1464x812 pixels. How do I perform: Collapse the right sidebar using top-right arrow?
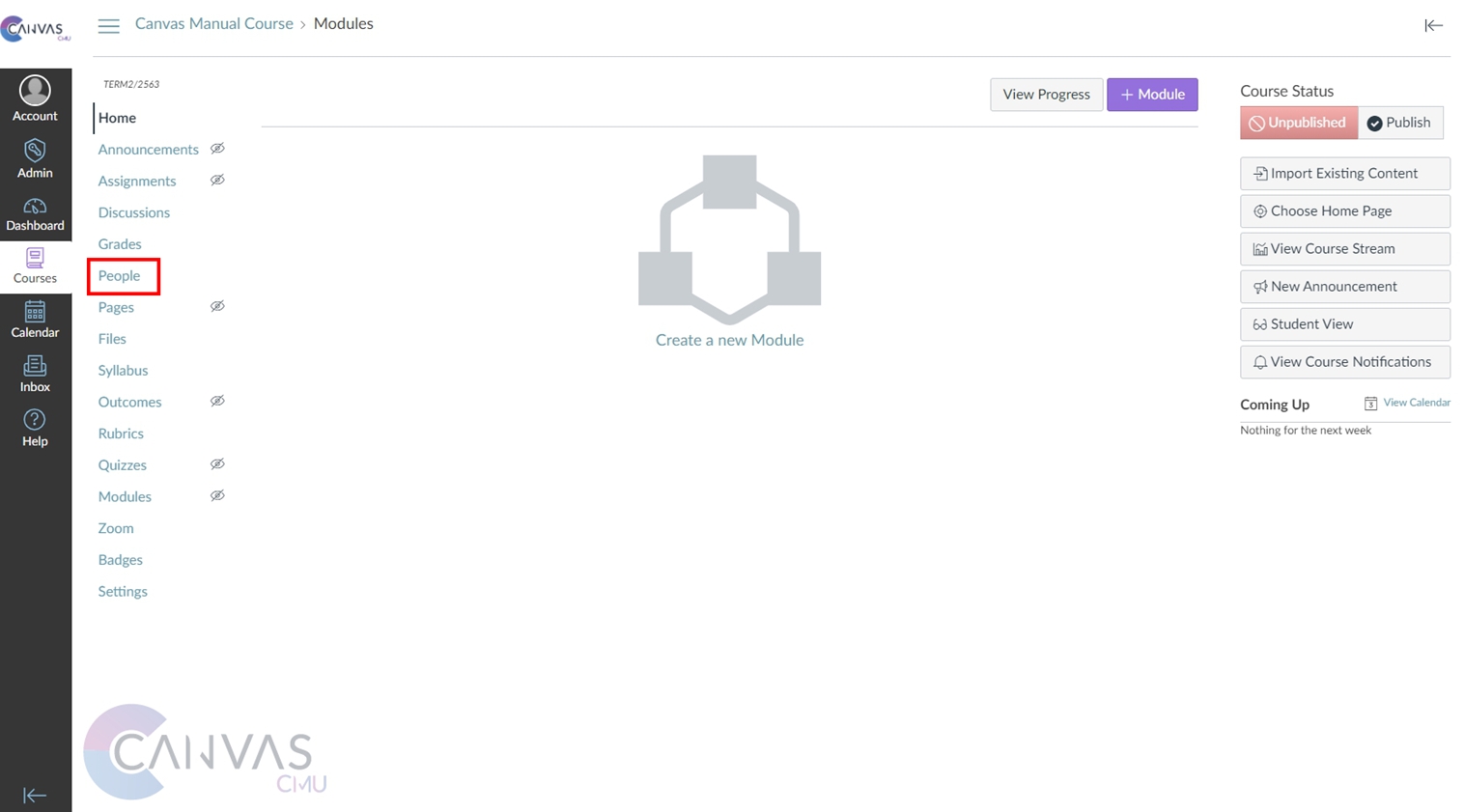tap(1433, 25)
